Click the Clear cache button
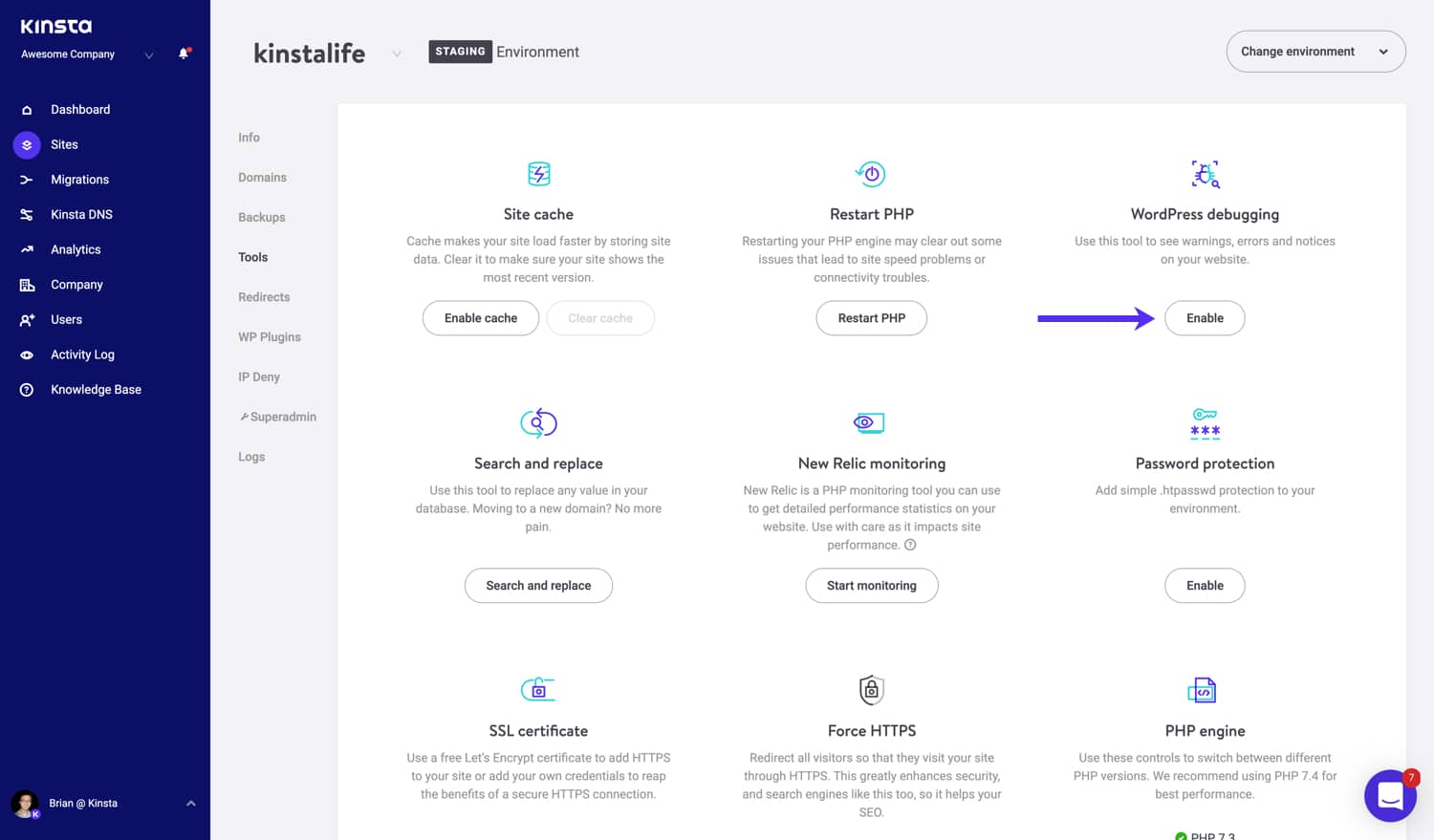 coord(600,318)
